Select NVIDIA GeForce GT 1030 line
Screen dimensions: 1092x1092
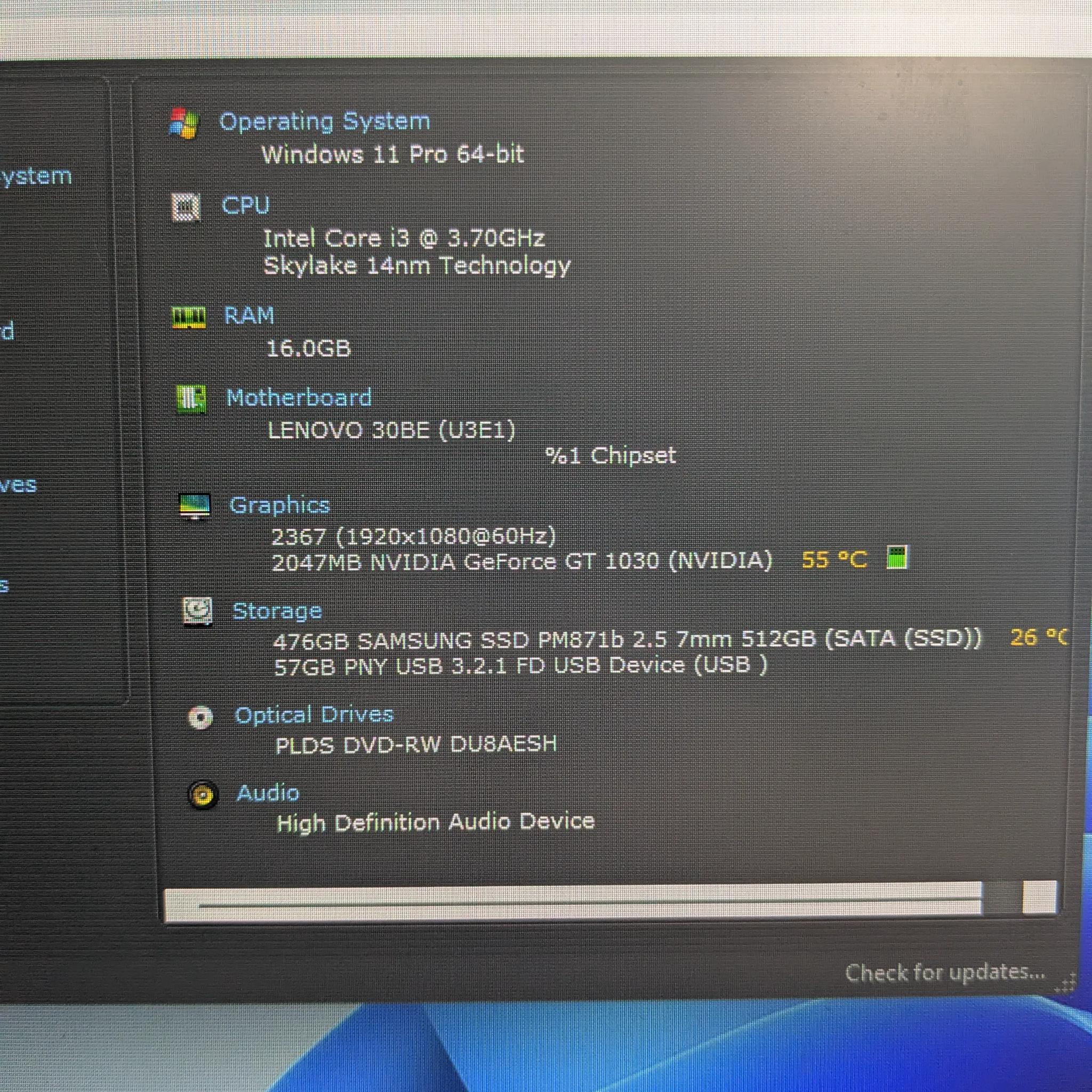(x=521, y=562)
